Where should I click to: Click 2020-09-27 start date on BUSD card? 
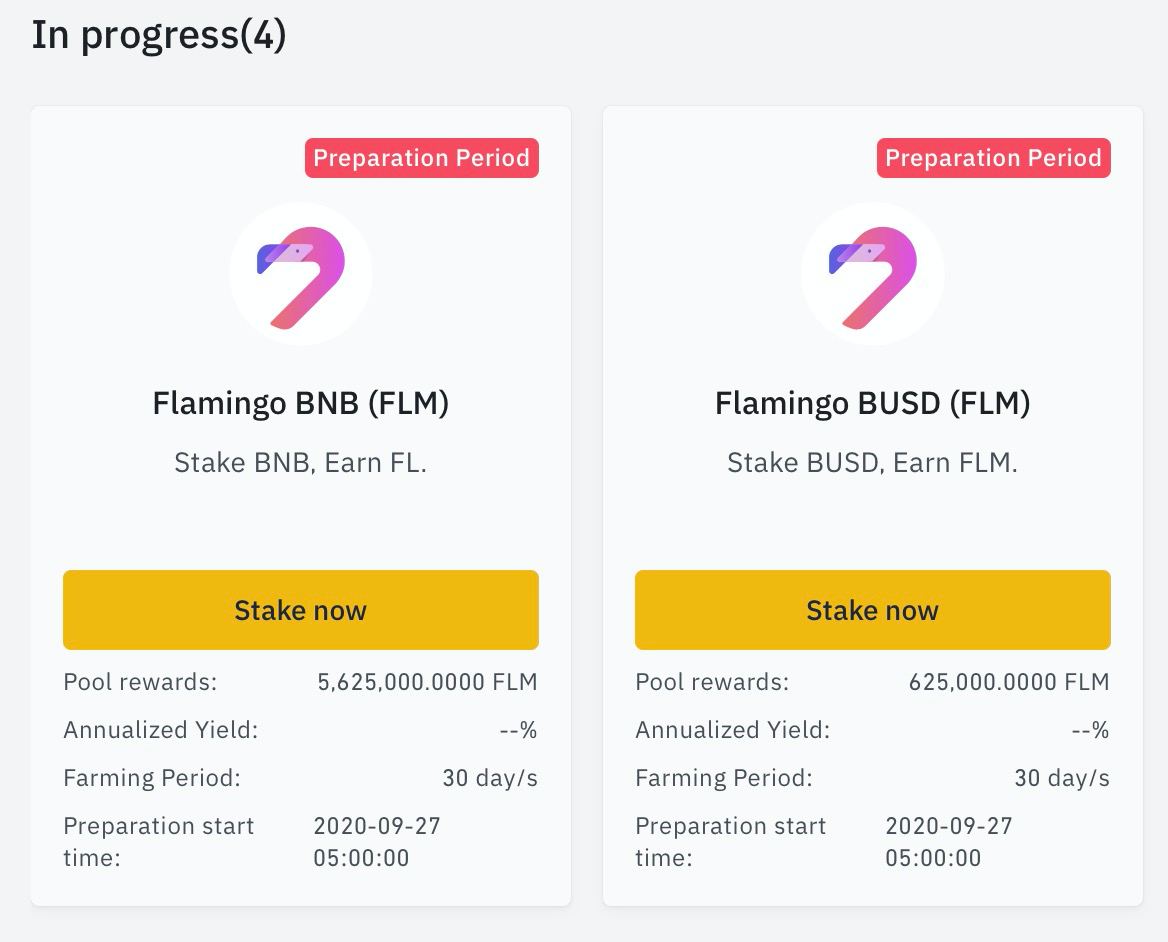coord(949,826)
